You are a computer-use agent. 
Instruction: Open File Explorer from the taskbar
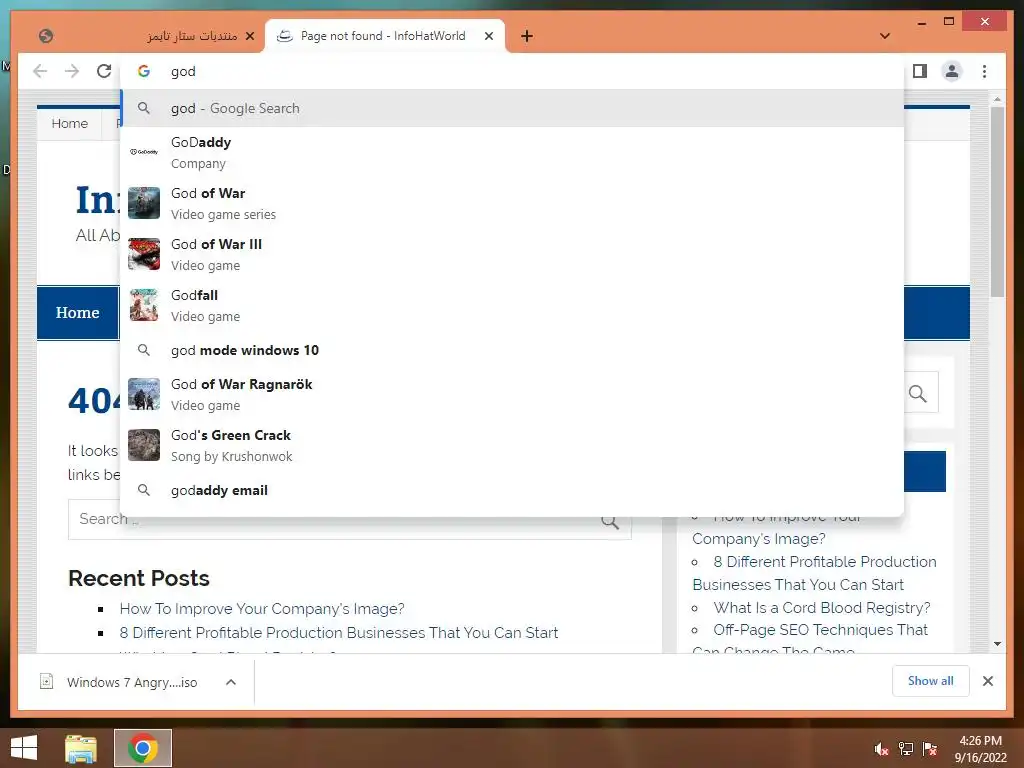coord(81,748)
